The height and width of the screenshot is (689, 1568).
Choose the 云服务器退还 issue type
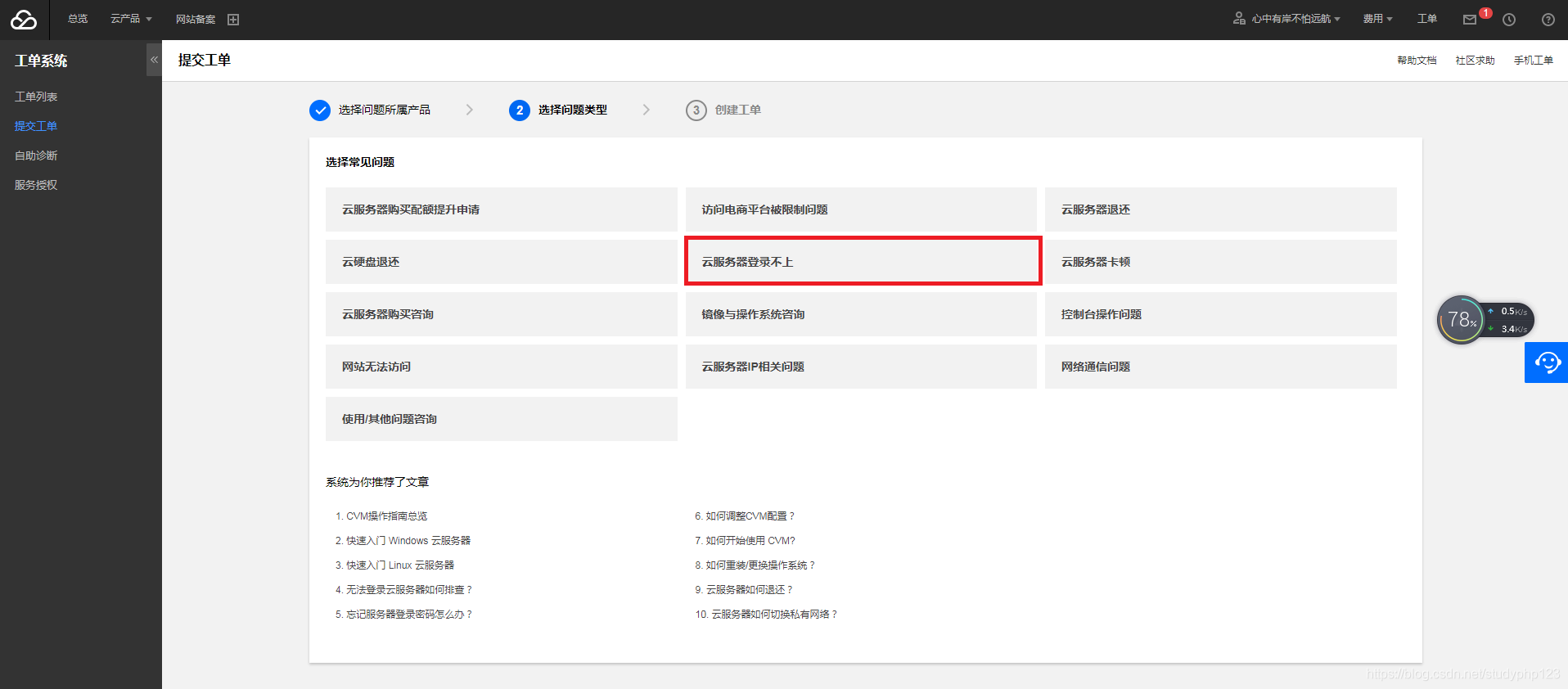pyautogui.click(x=1221, y=209)
